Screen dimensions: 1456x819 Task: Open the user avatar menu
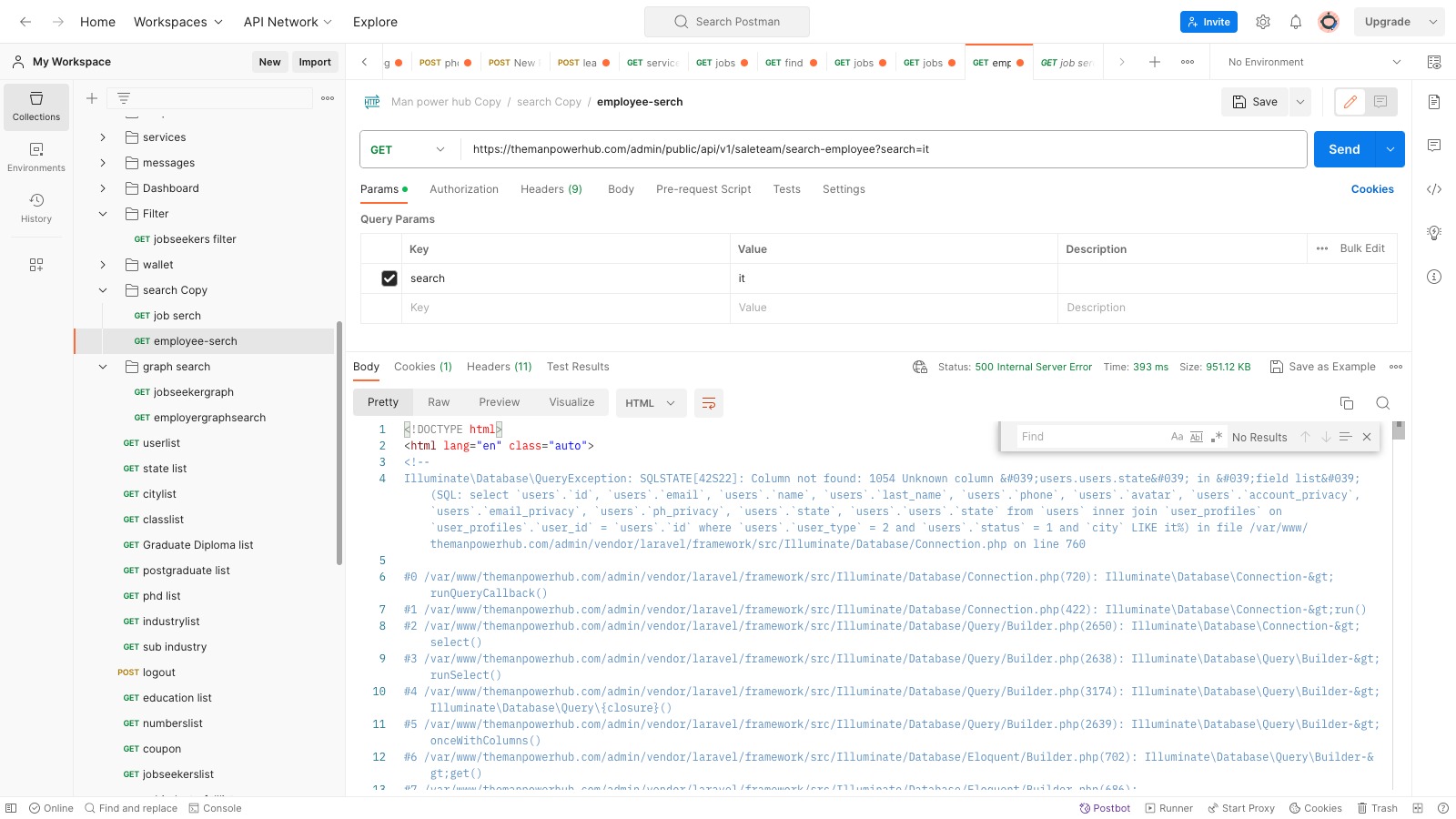[1329, 22]
